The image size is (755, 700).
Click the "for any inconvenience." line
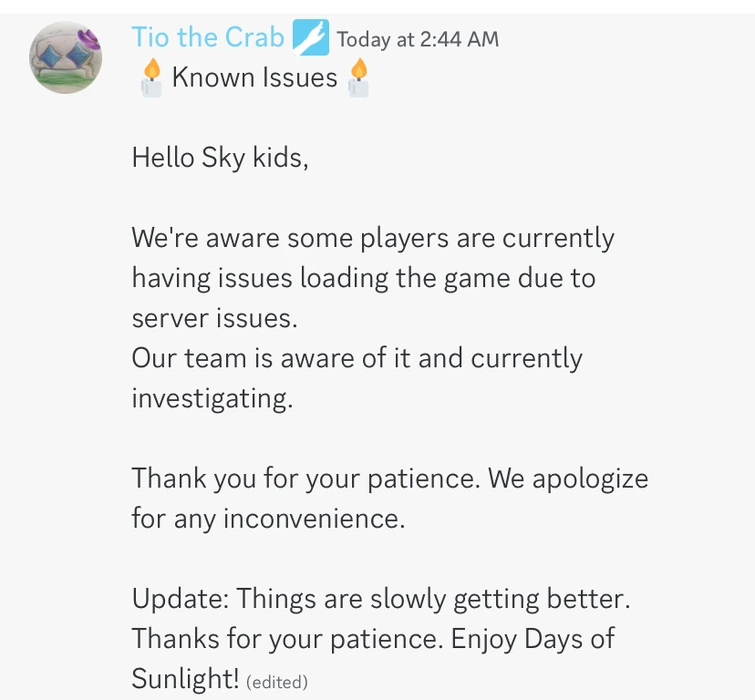point(268,518)
